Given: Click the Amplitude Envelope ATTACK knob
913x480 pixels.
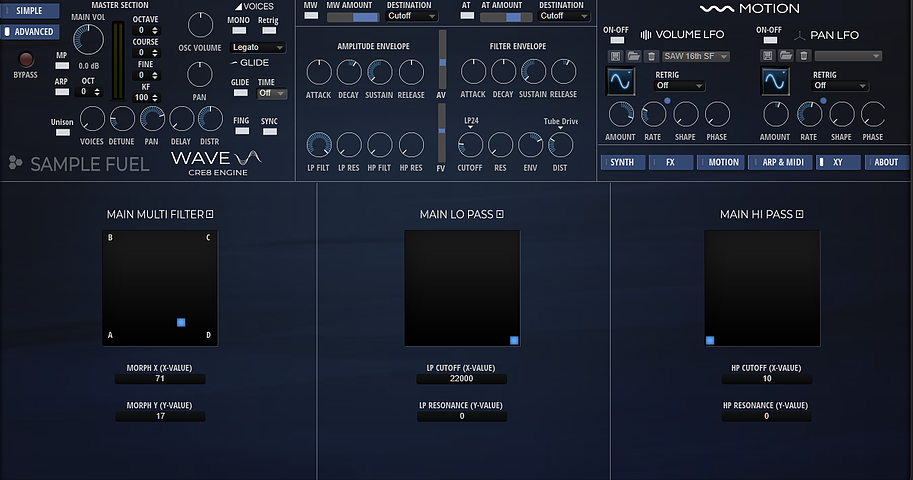Looking at the screenshot, I should click(x=319, y=72).
